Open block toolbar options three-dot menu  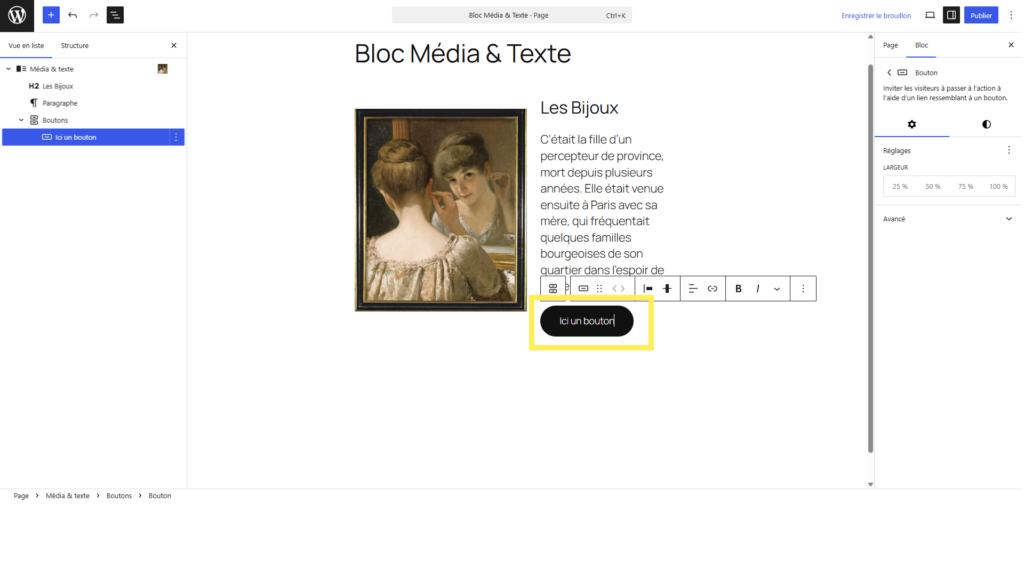[803, 289]
